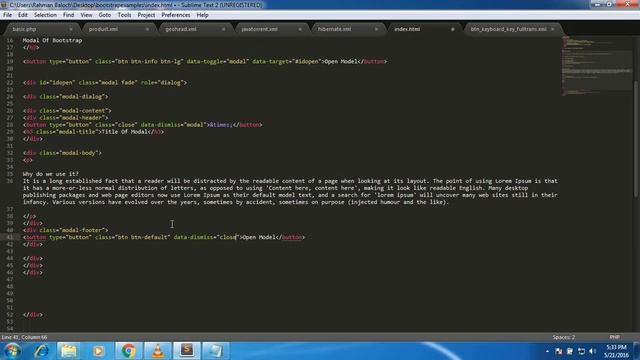Image resolution: width=640 pixels, height=360 pixels.
Task: Change the PHP syntax in status bar
Action: (x=614, y=337)
